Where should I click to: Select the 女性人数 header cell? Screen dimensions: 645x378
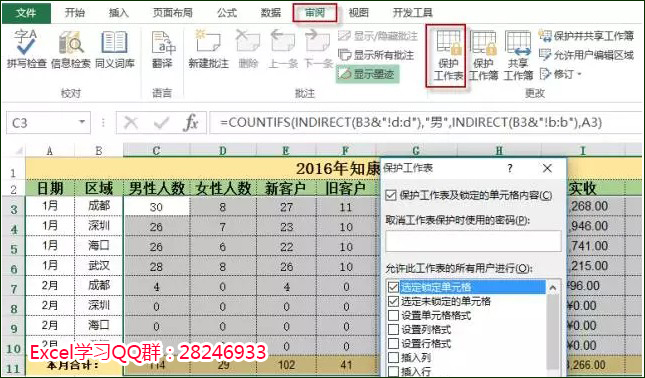[223, 188]
